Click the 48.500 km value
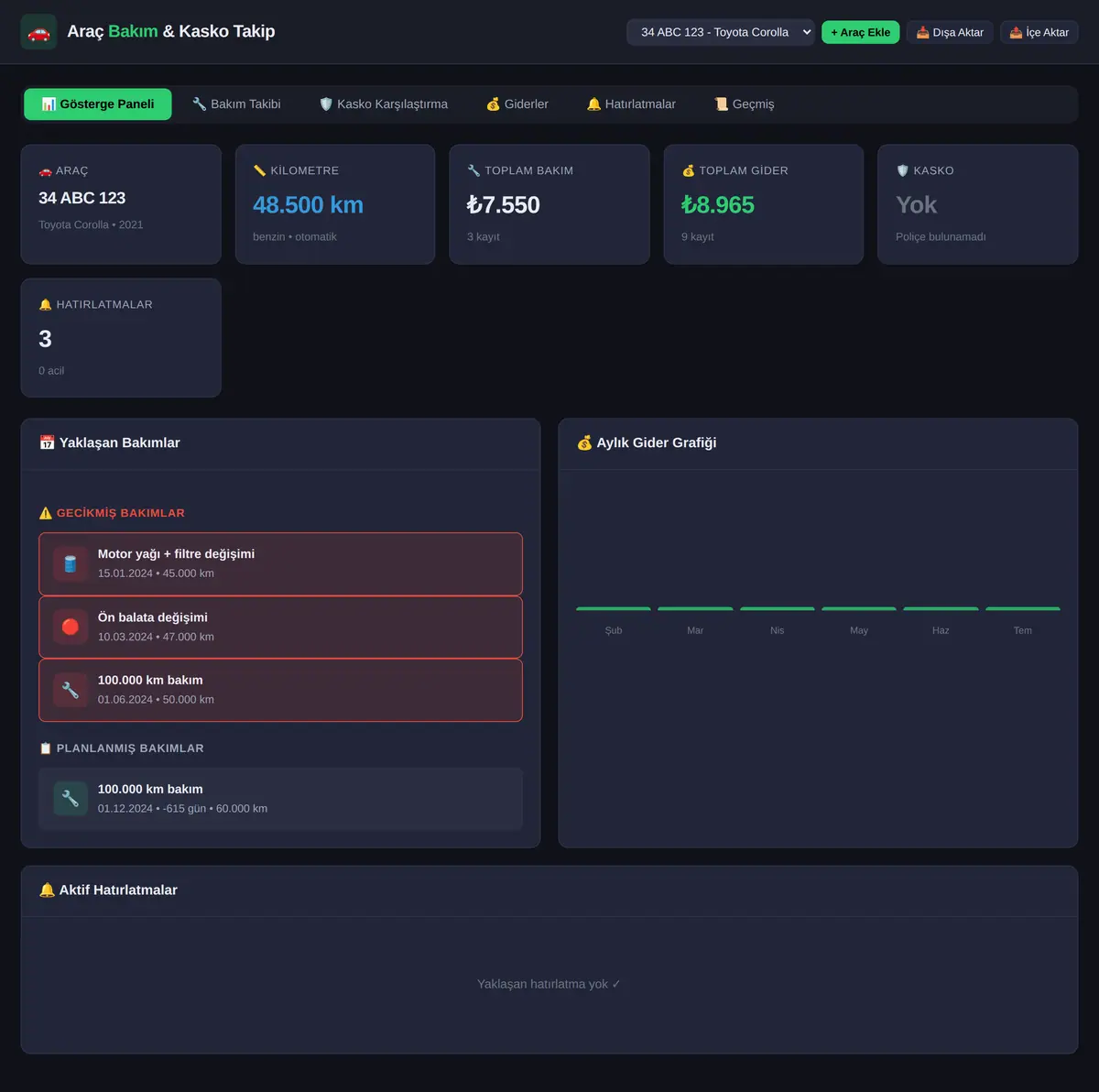 308,205
